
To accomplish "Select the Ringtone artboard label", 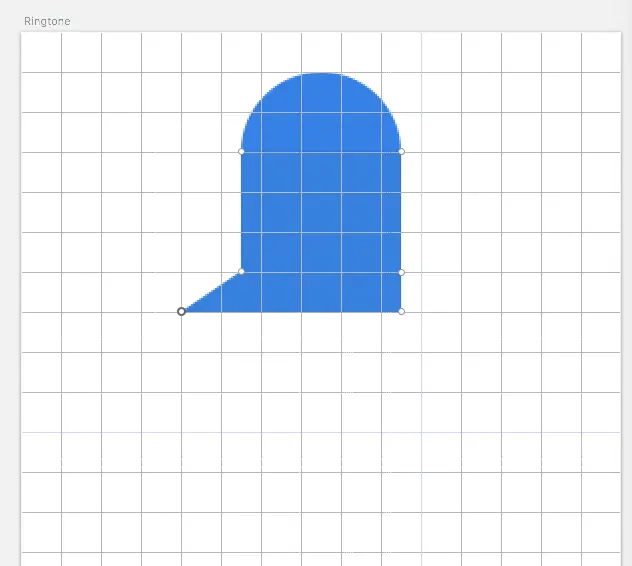I will [x=47, y=21].
